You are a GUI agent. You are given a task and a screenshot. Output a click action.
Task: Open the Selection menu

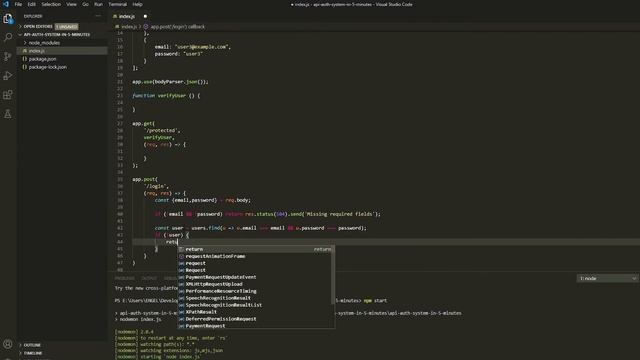51,4
